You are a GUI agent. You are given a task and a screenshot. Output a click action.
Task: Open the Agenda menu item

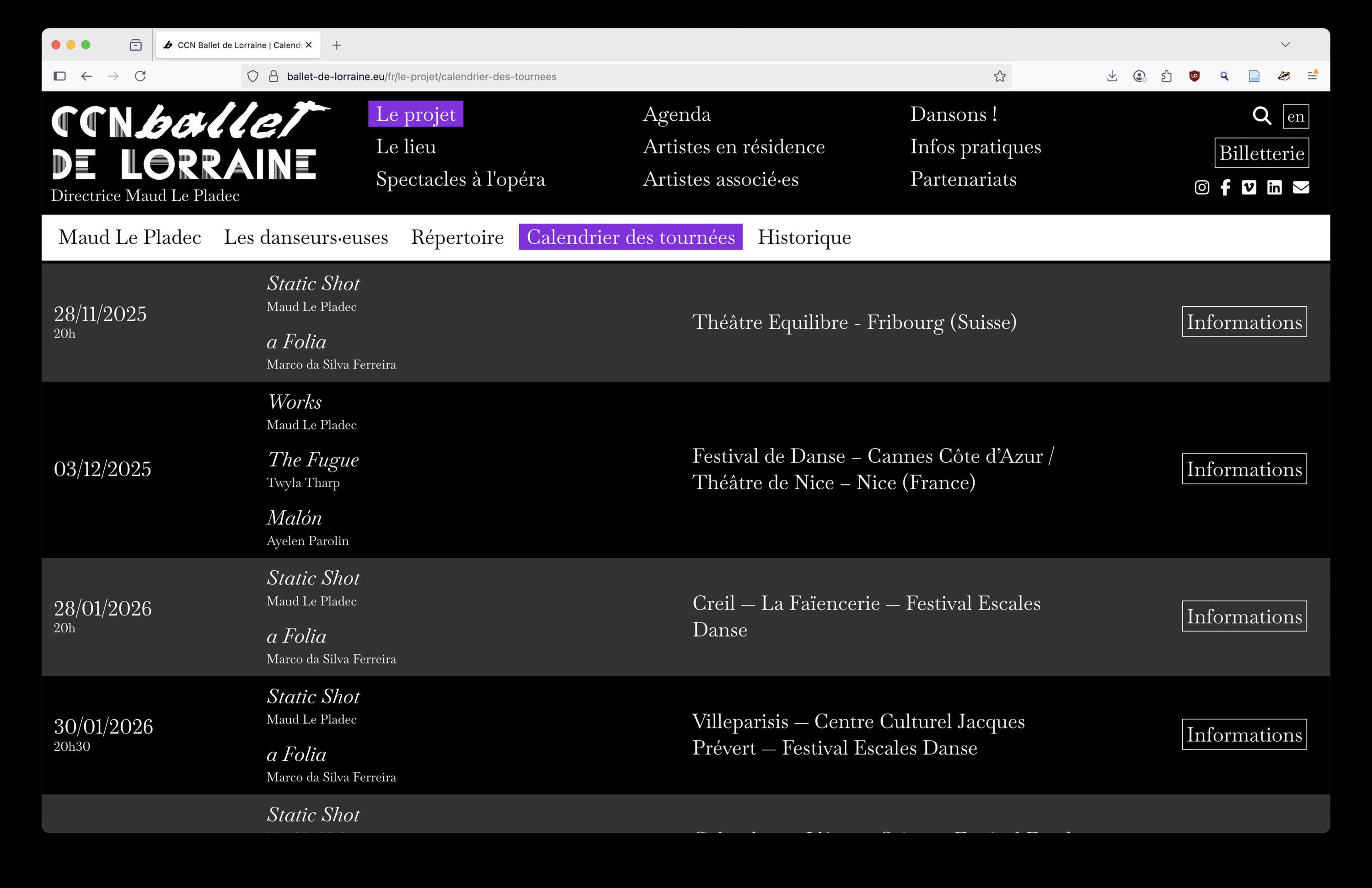[x=676, y=114]
